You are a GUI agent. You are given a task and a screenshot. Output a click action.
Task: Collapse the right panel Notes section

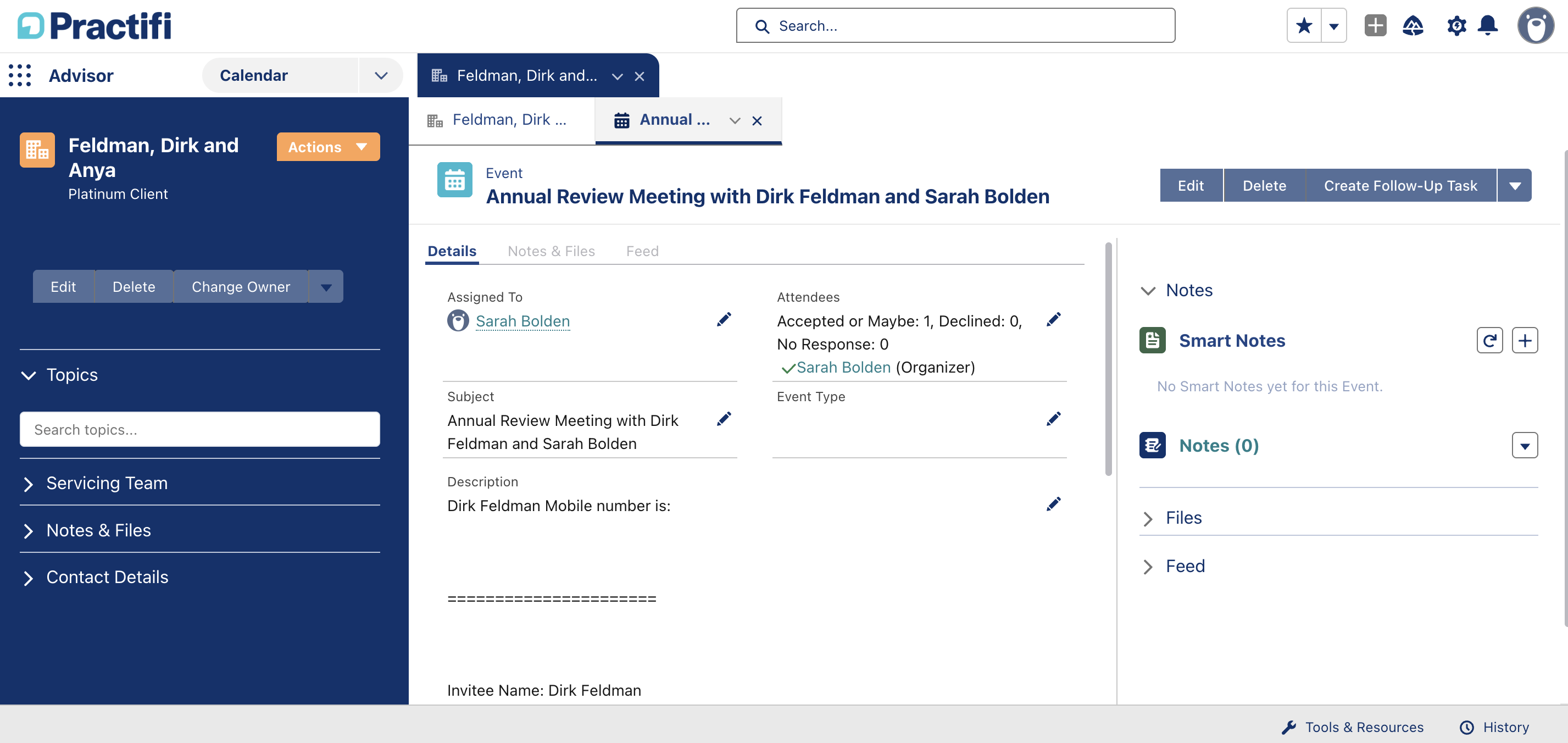[x=1147, y=291]
